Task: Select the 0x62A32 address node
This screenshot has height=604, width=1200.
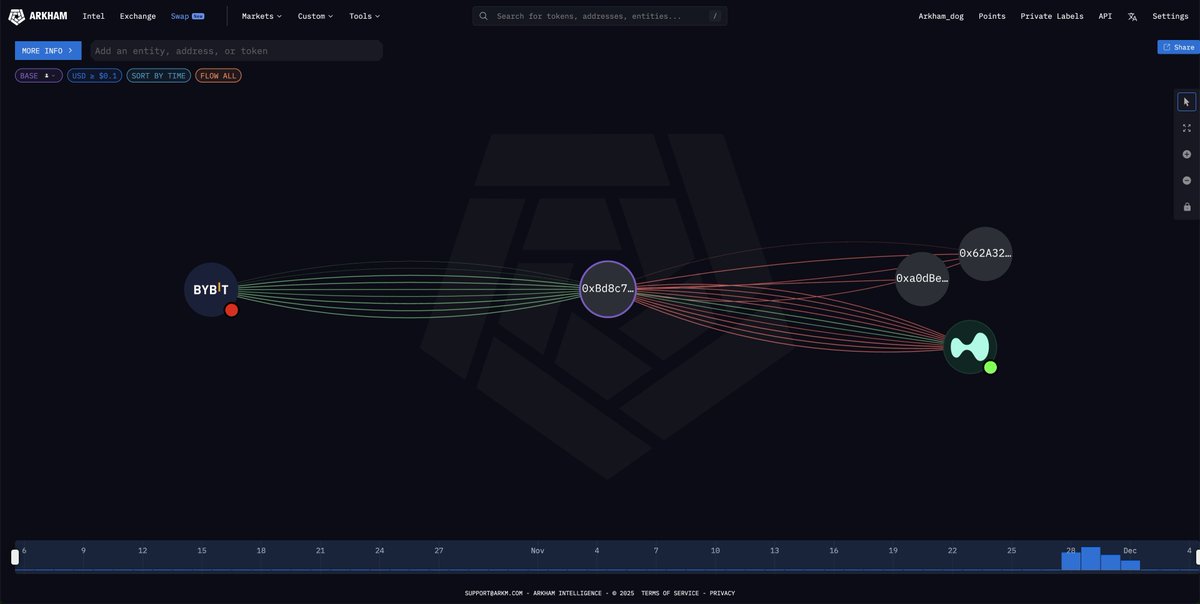Action: (x=986, y=254)
